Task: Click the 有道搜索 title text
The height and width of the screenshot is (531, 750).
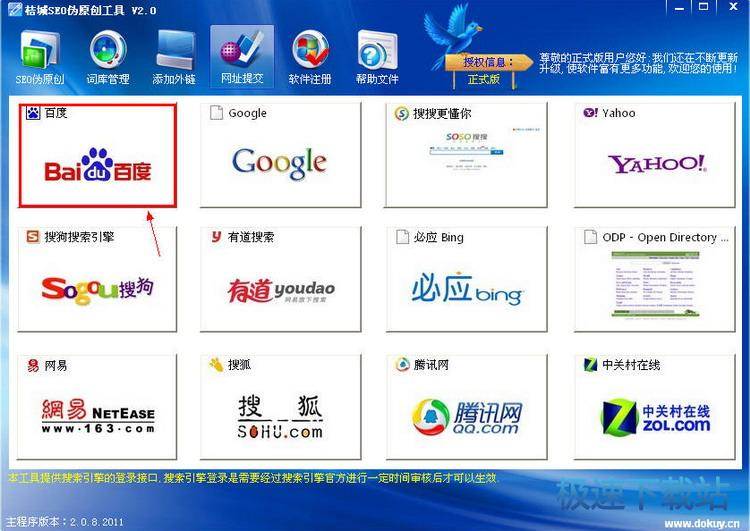Action: [251, 237]
